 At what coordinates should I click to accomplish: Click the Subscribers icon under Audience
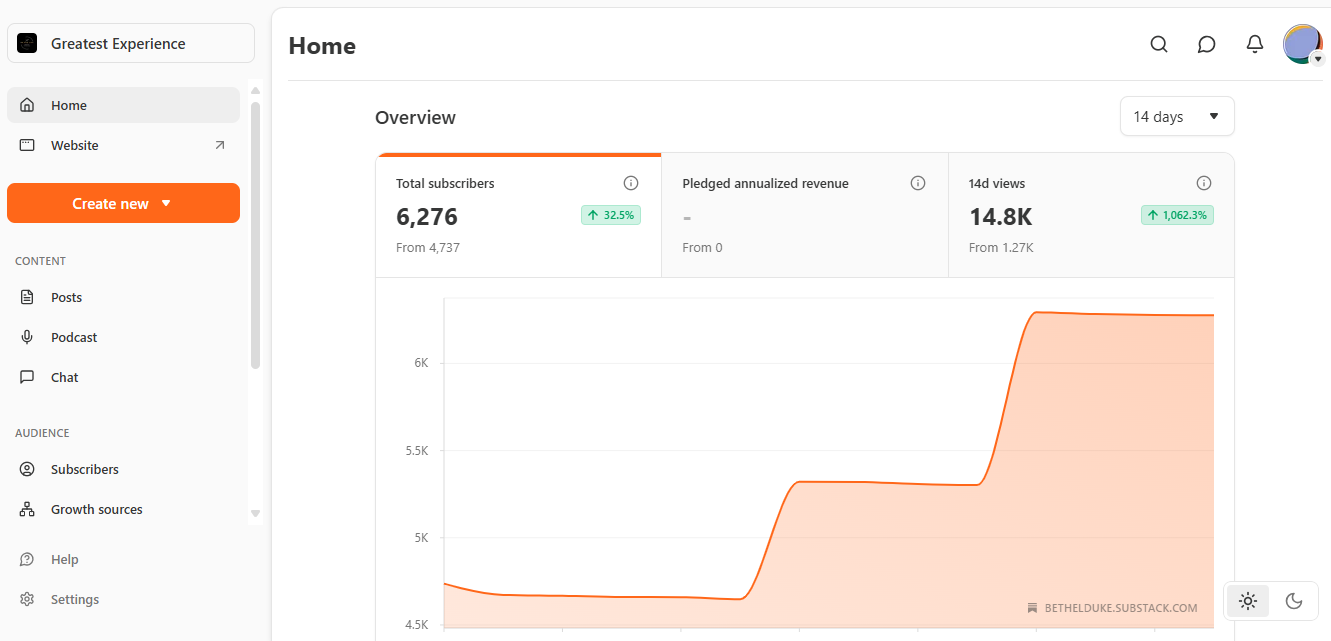28,469
